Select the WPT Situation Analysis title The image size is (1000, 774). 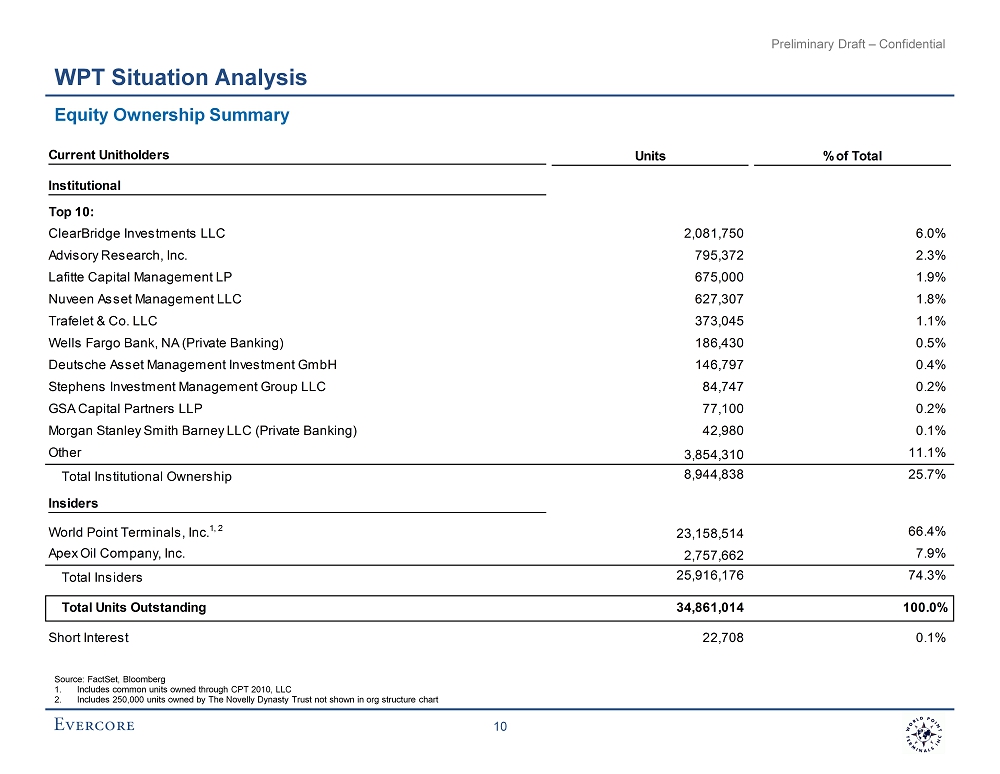coord(180,77)
